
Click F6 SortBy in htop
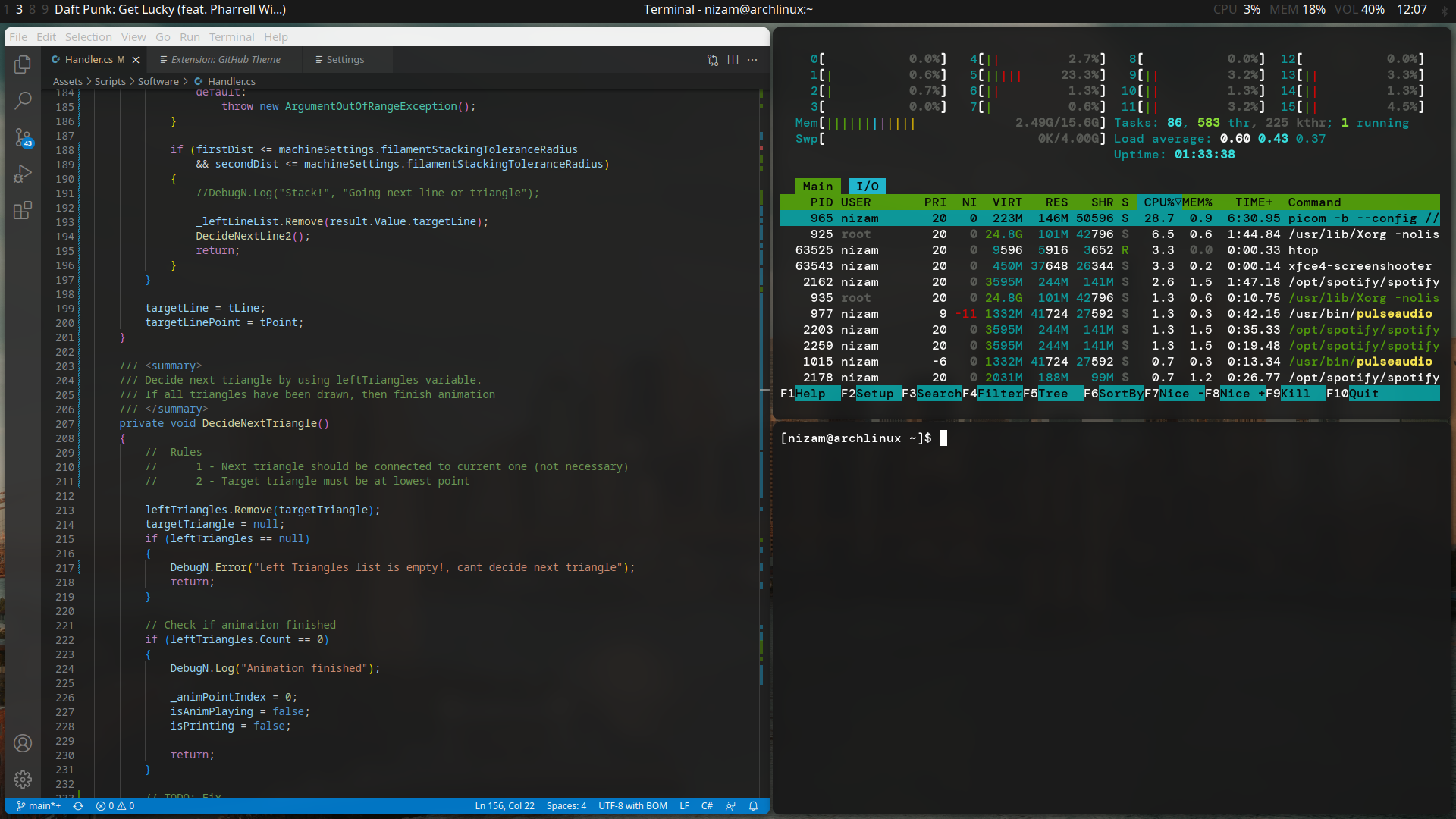pos(1113,394)
